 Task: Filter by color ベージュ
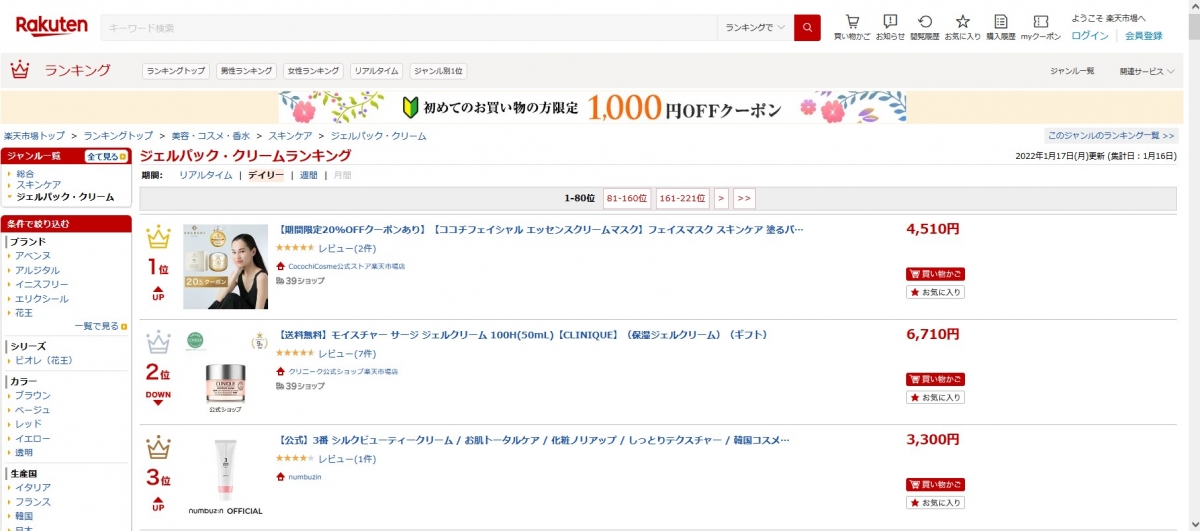pos(32,410)
